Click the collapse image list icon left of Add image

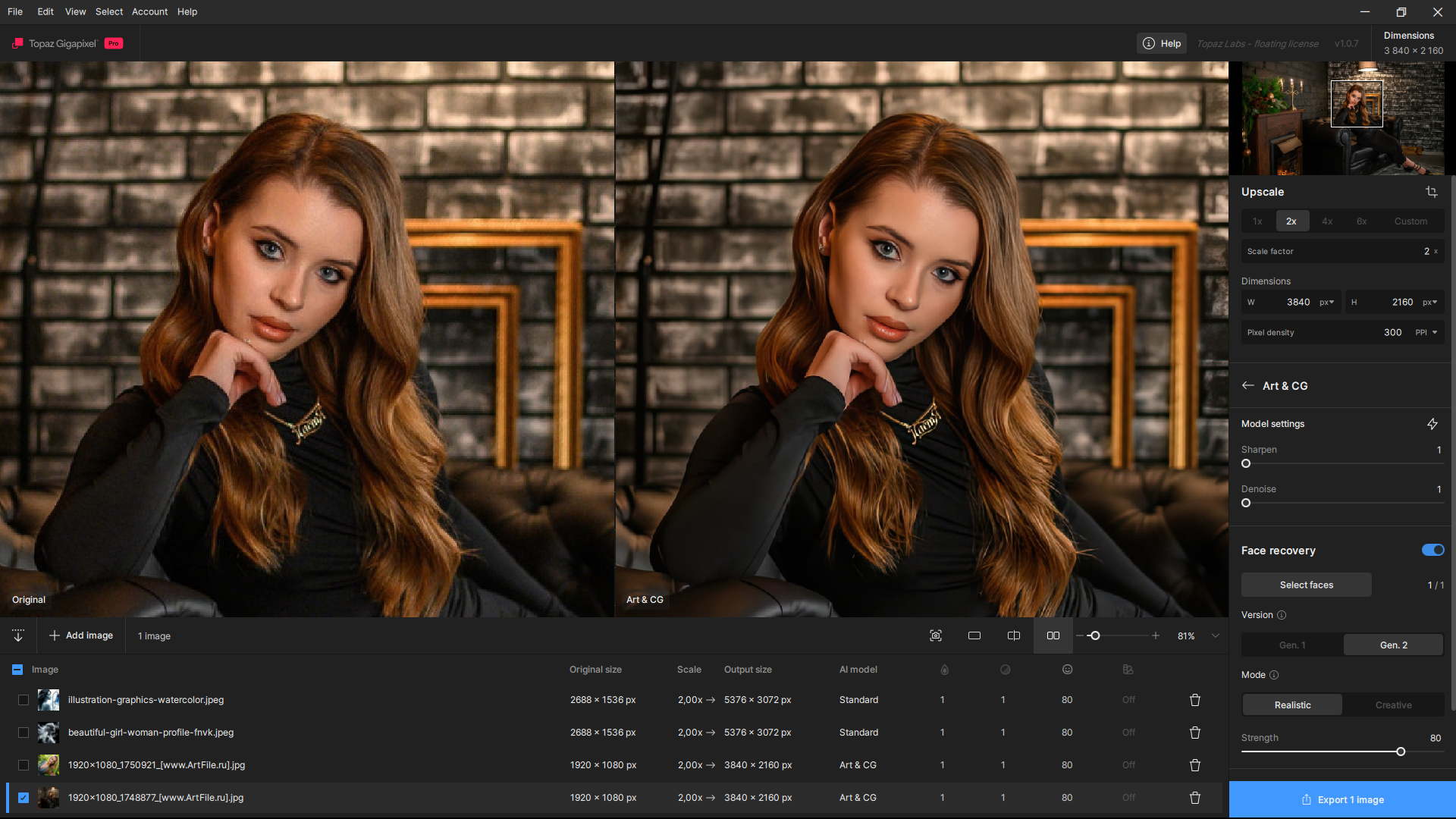pyautogui.click(x=18, y=635)
